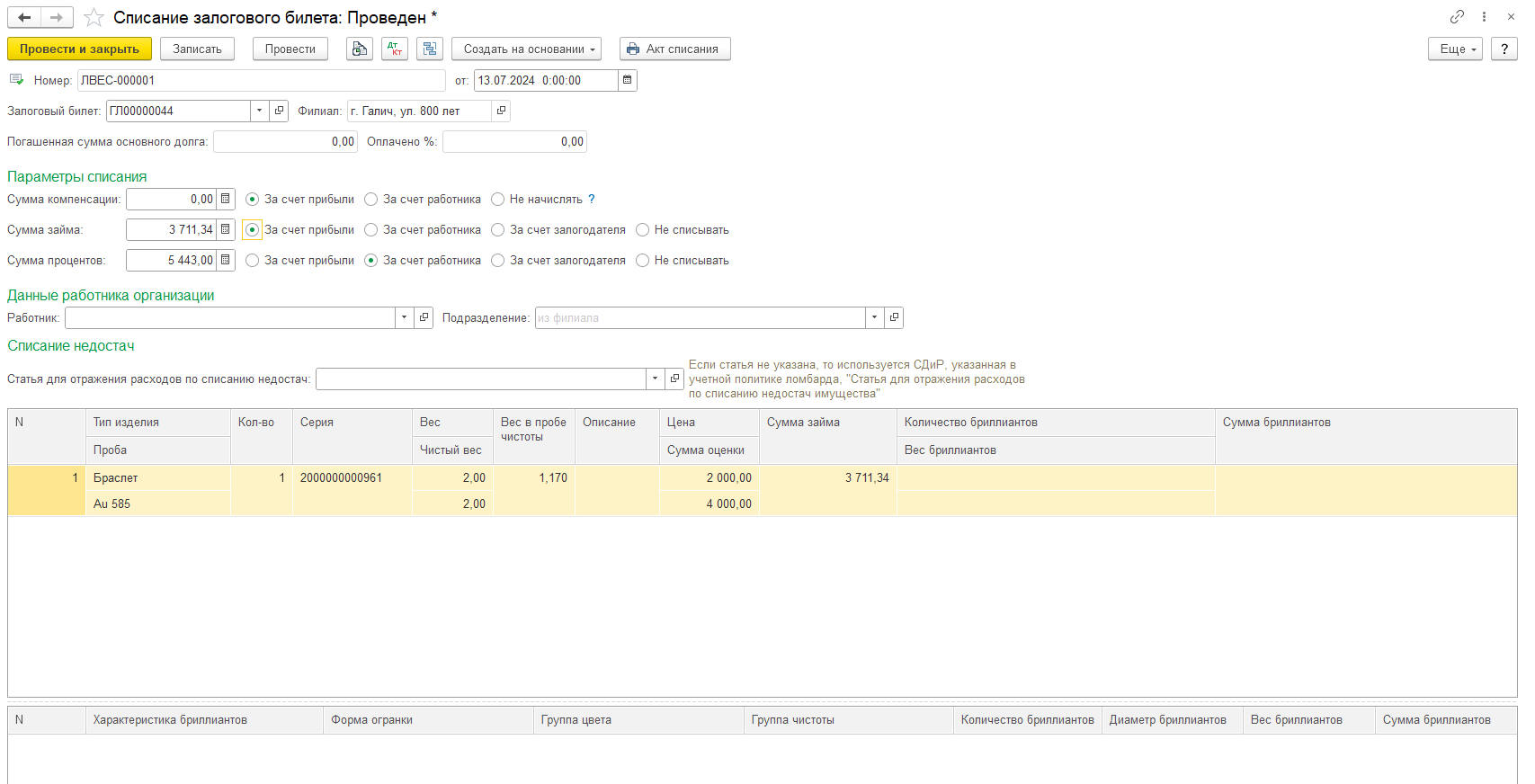
Task: Go back with the left arrow button
Action: point(24,17)
